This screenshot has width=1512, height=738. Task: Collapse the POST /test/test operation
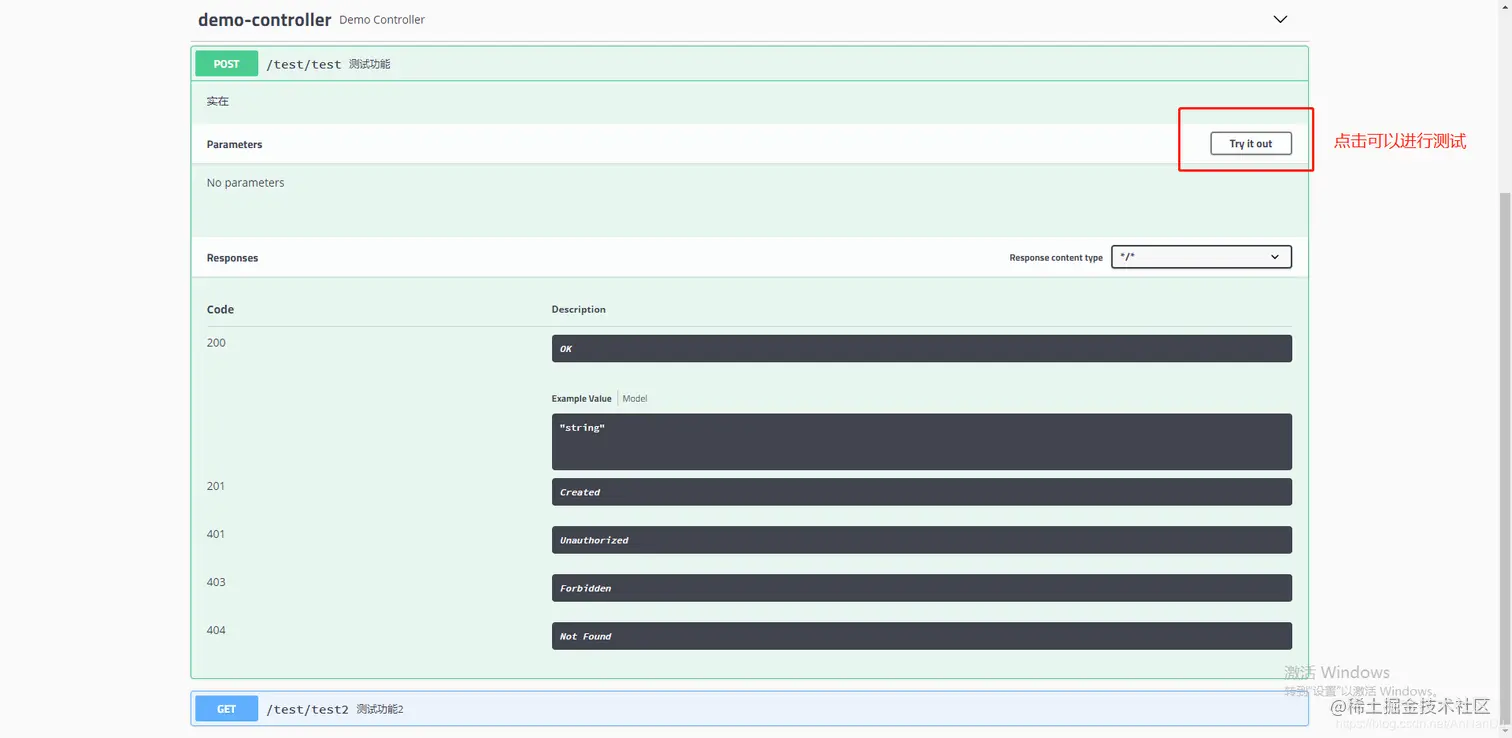click(749, 64)
